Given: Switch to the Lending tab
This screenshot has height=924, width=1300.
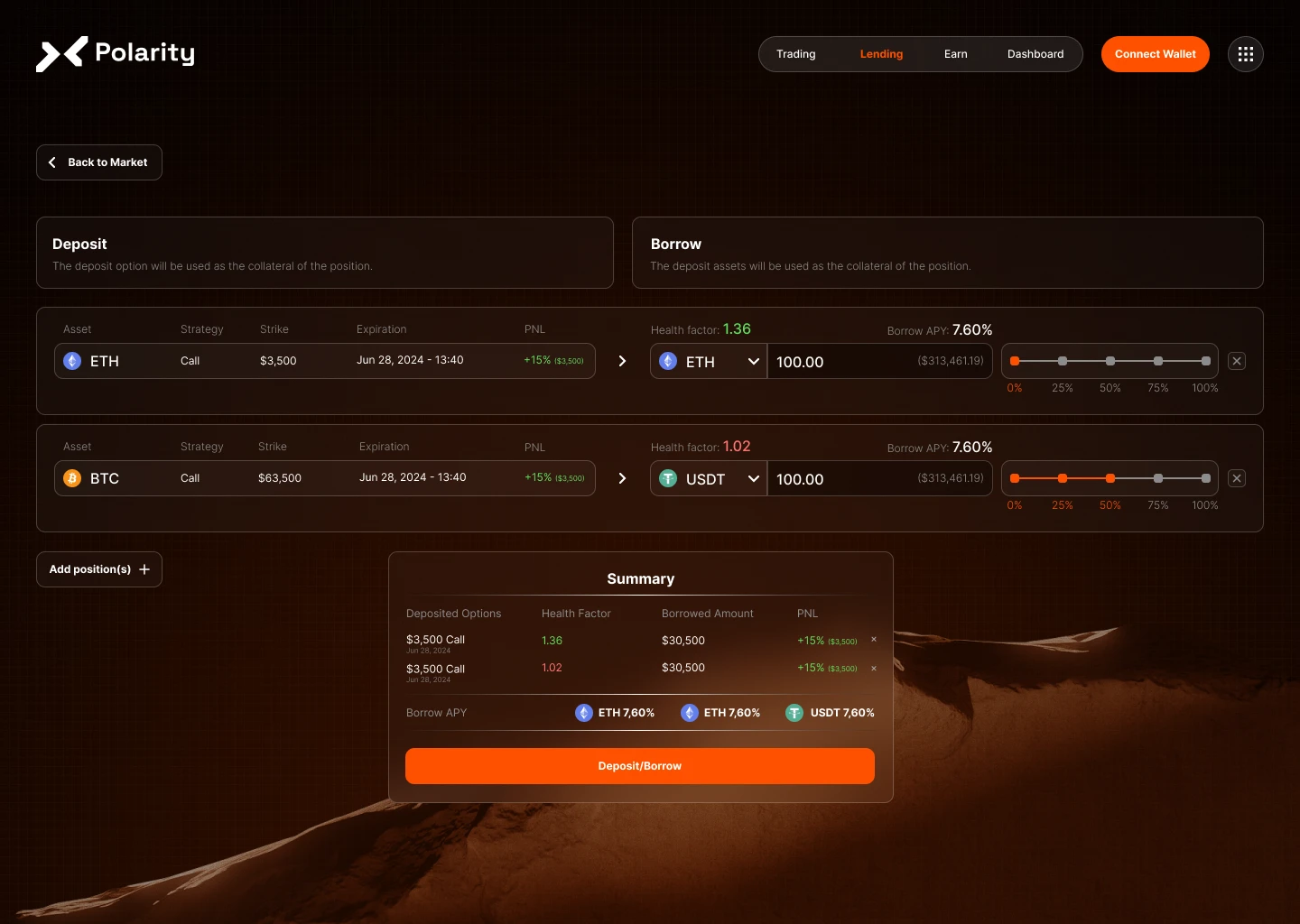Looking at the screenshot, I should (x=881, y=54).
